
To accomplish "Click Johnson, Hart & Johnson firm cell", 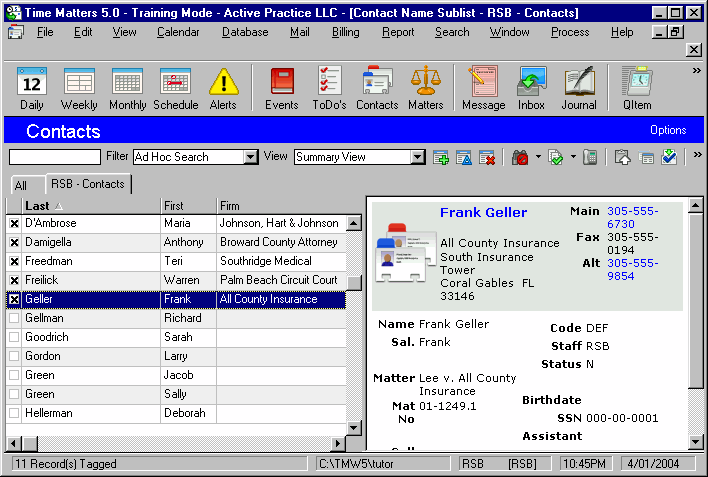I will point(279,223).
